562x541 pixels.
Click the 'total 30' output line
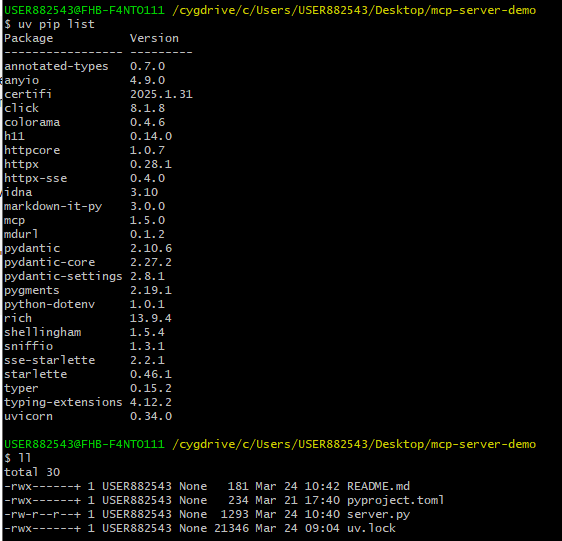coord(32,472)
